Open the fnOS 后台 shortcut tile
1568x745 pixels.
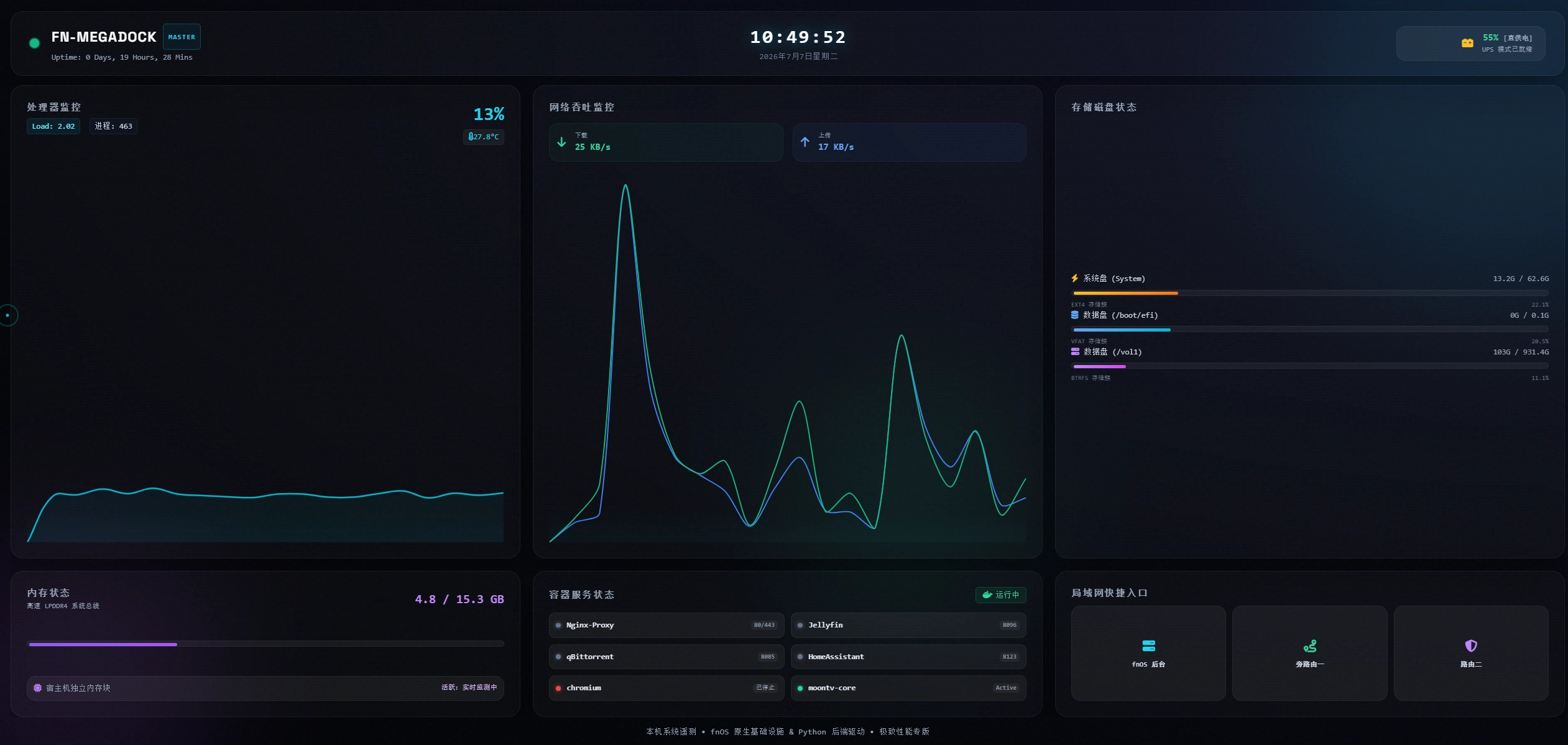pos(1148,653)
